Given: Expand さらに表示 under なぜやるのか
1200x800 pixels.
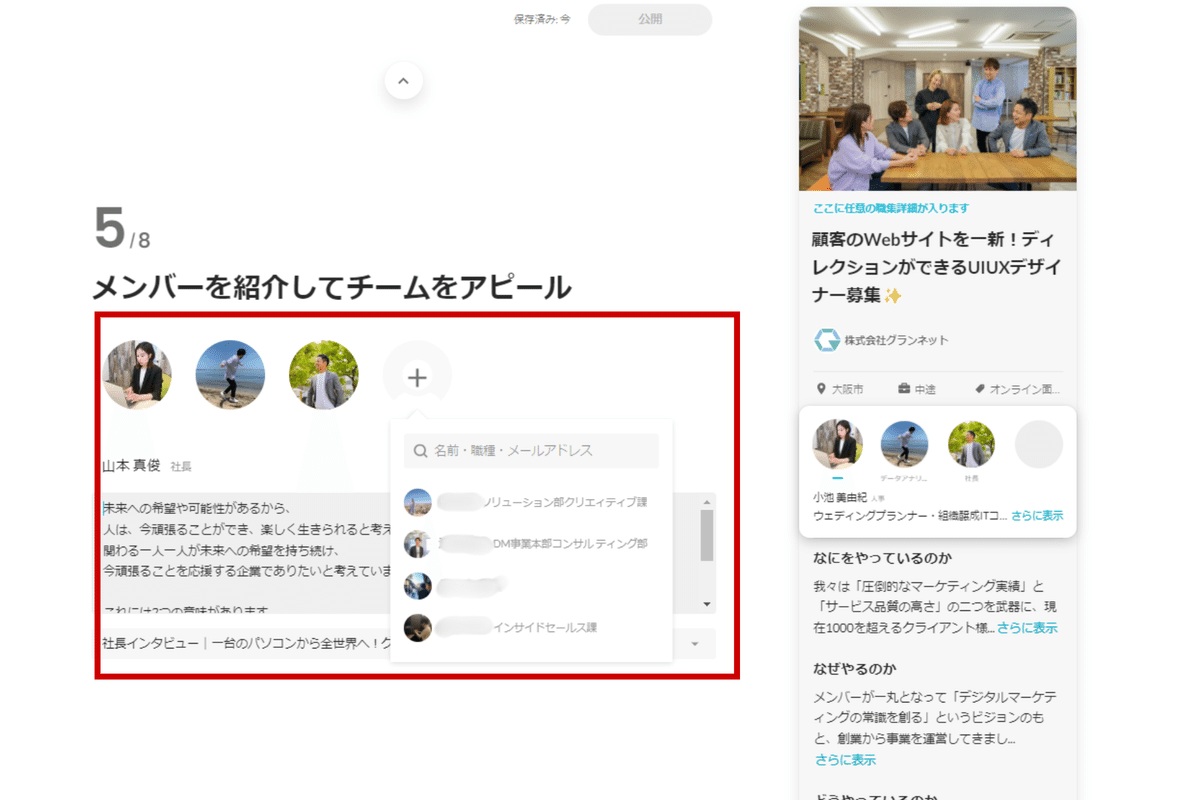Looking at the screenshot, I should click(x=845, y=761).
